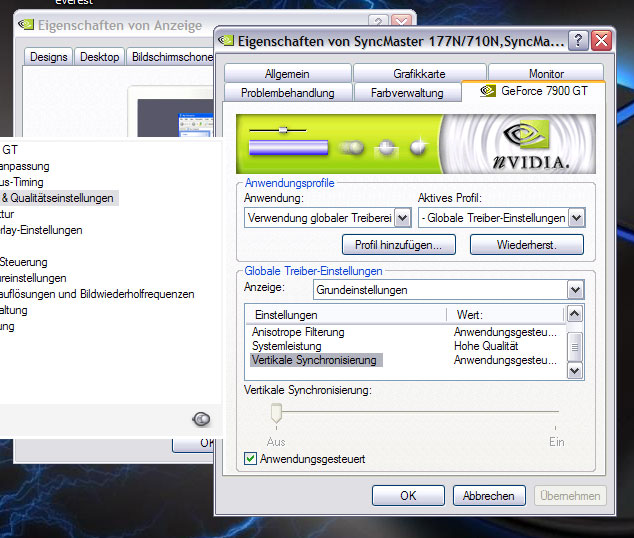Image resolution: width=634 pixels, height=538 pixels.
Task: Open the Problembehandlung tab
Action: 287,93
